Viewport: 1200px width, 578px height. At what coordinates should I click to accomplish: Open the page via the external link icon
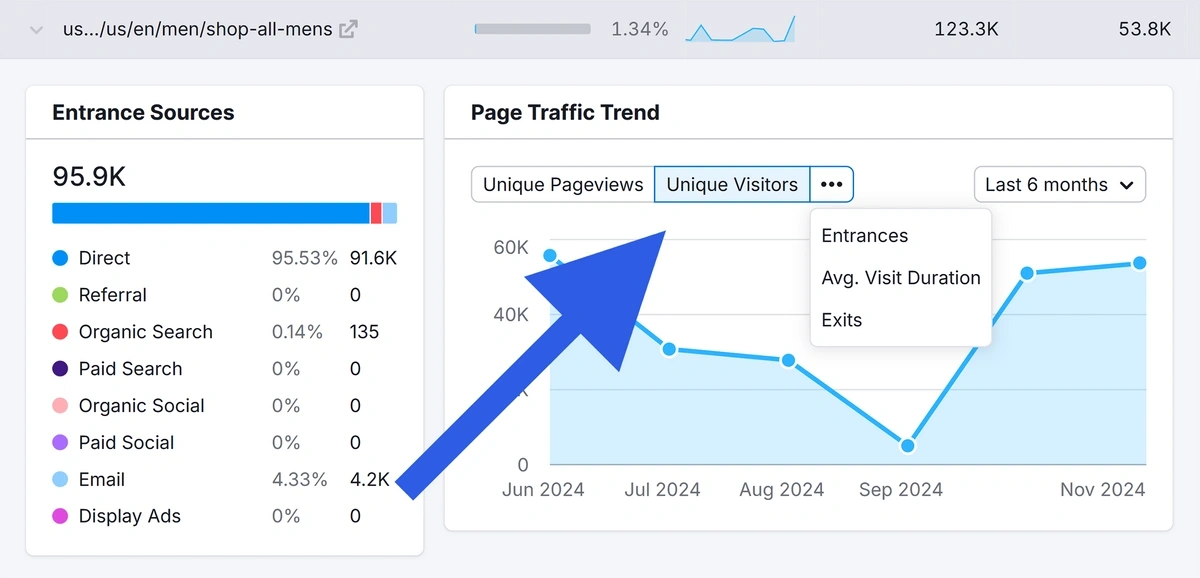click(x=346, y=29)
